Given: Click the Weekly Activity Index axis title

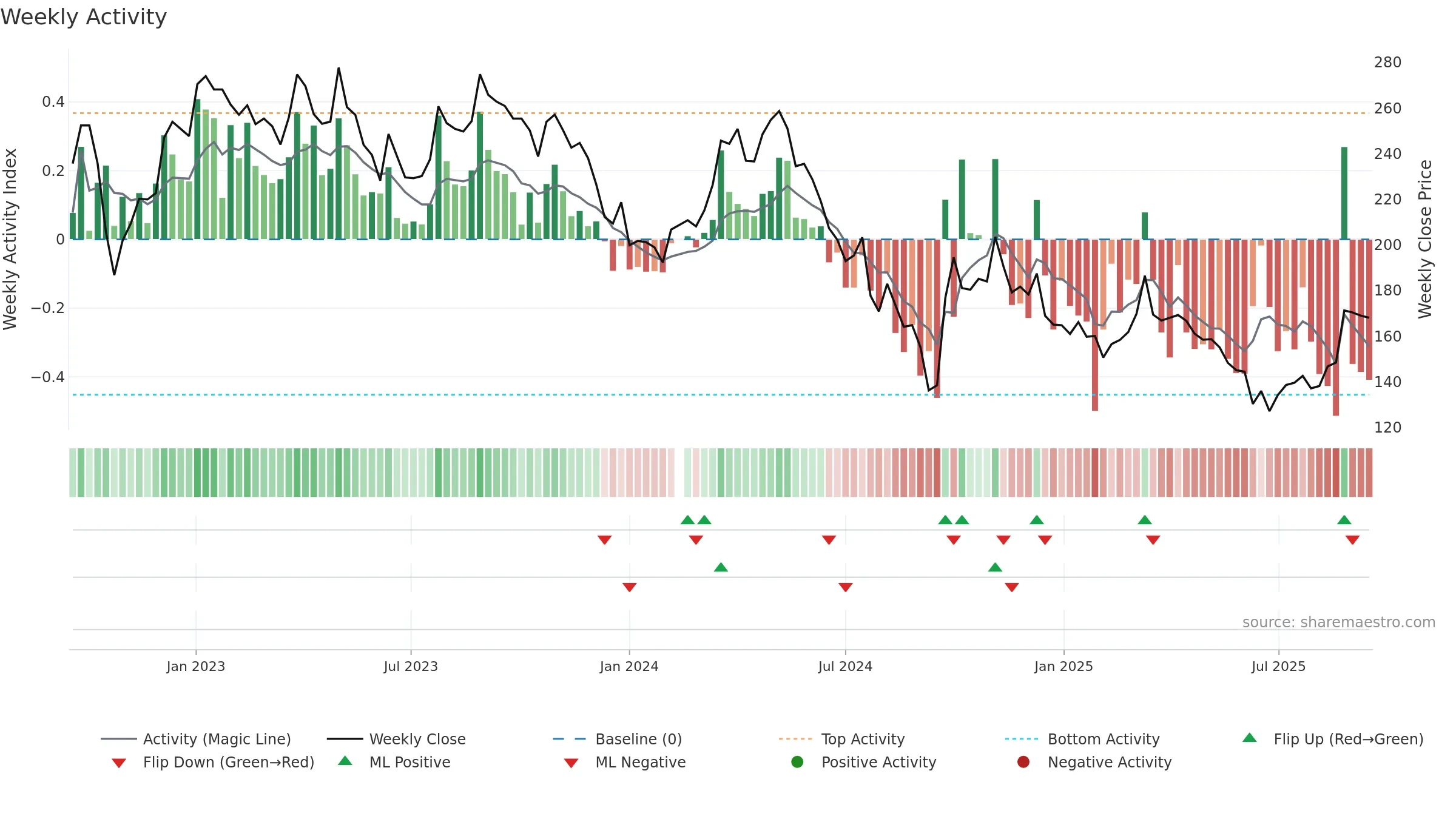Looking at the screenshot, I should [x=10, y=239].
